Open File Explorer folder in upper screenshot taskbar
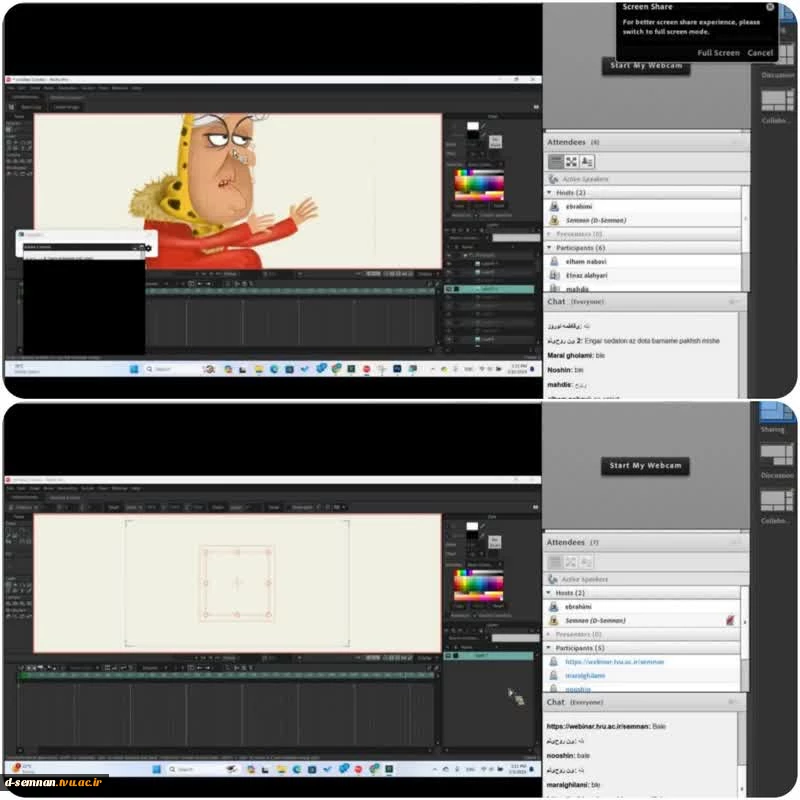Screen dimensions: 800x800 point(259,369)
